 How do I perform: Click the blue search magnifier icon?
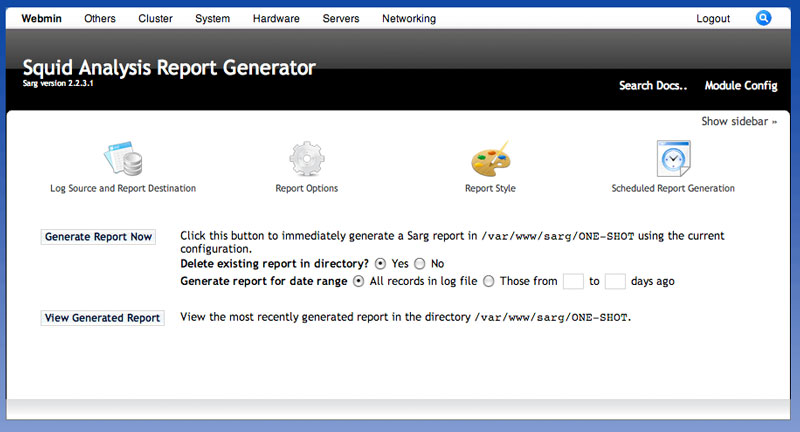tap(764, 18)
